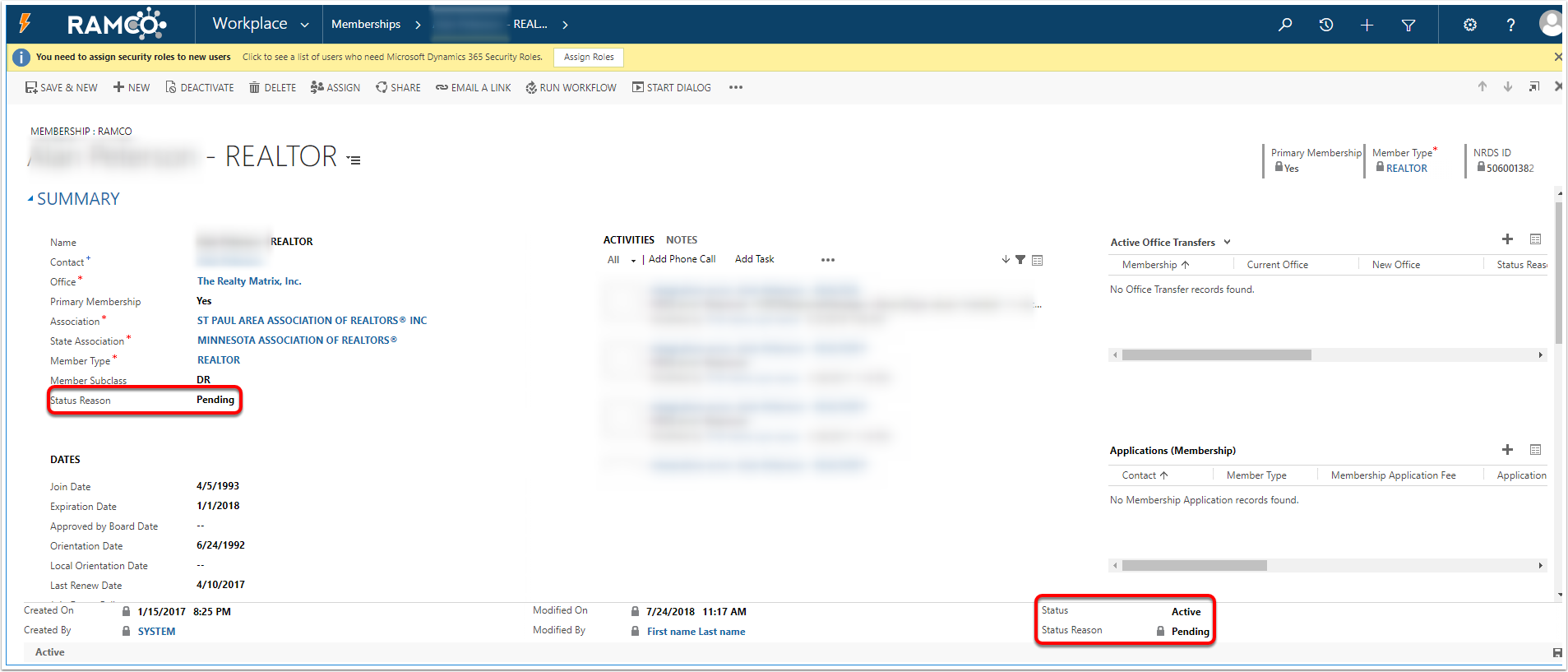Click the activities sort down arrow
This screenshot has height=672, width=1568.
[x=1006, y=260]
